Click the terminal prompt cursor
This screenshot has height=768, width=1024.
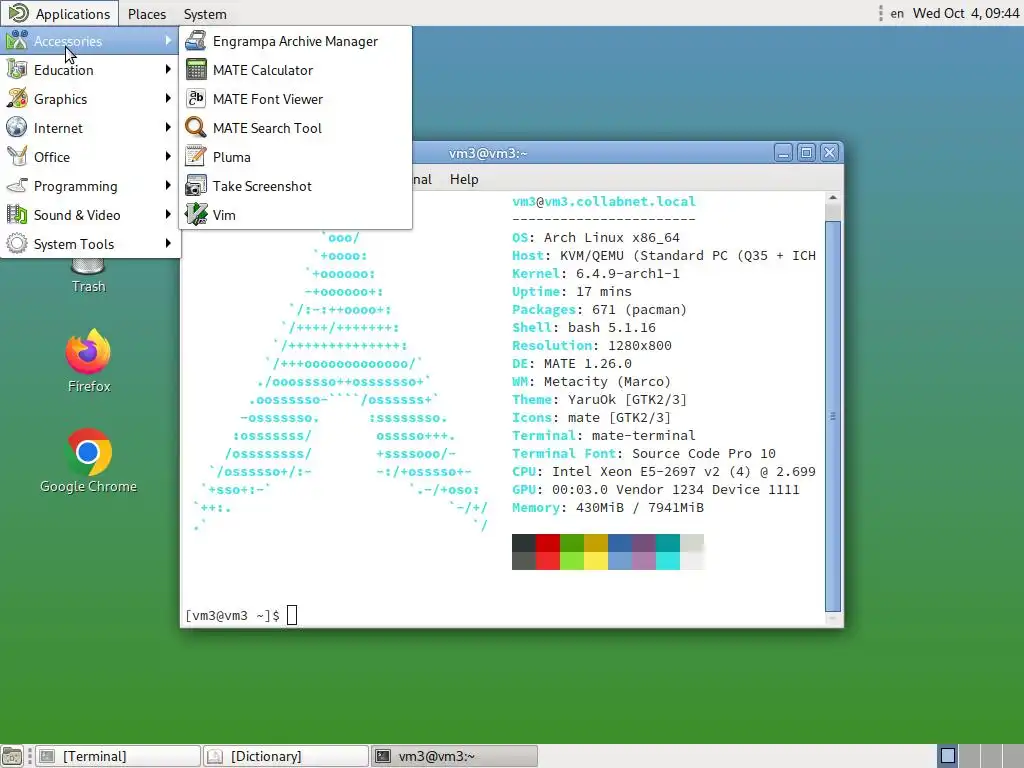(292, 615)
